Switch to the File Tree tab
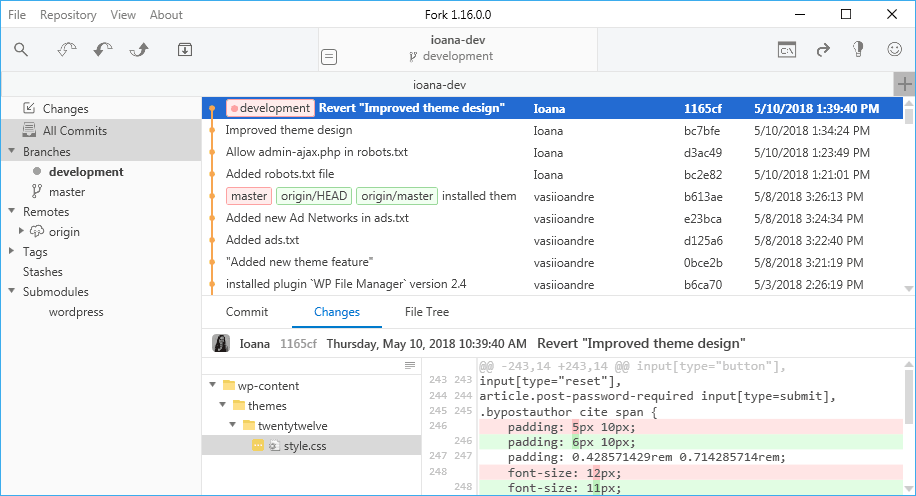 (426, 311)
